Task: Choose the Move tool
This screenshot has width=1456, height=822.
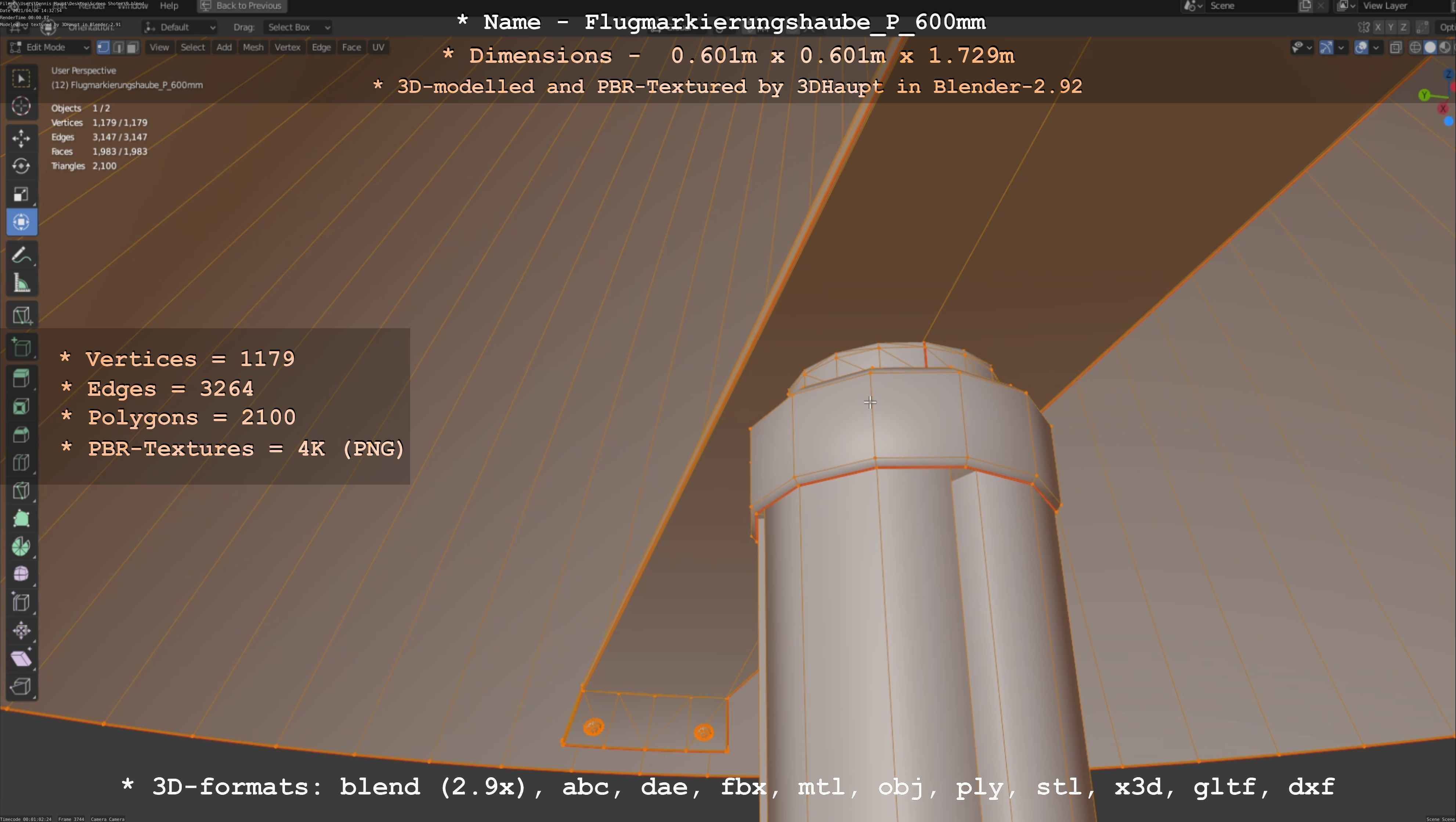Action: [x=21, y=138]
